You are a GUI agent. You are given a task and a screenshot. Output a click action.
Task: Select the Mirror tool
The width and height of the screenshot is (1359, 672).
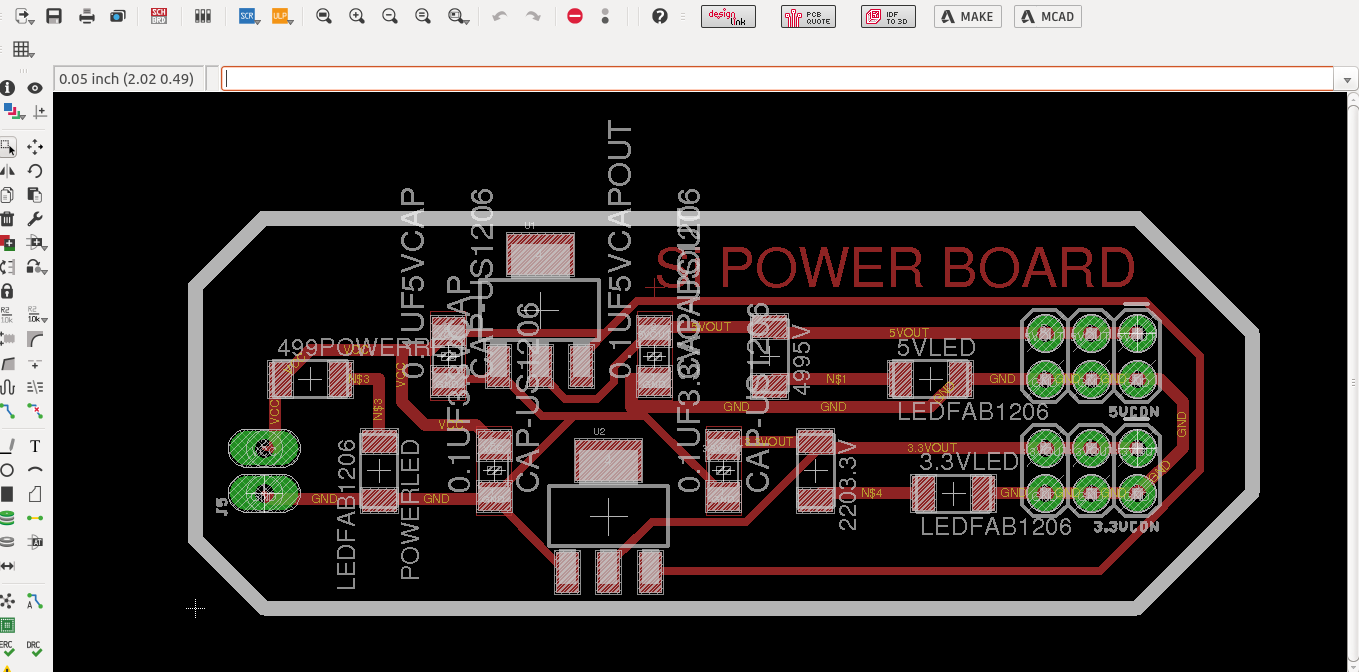point(7,171)
